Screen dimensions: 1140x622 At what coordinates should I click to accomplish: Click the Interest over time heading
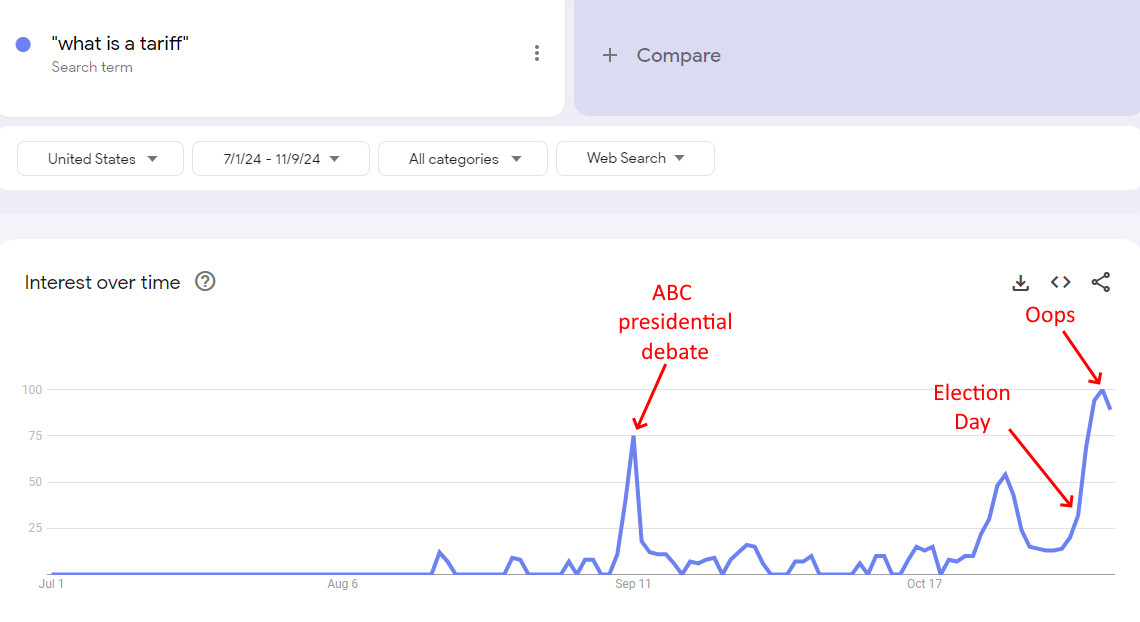coord(103,283)
